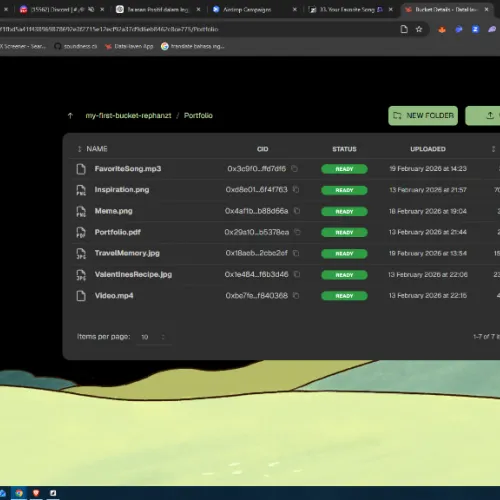Copy CID of Video.mp4

click(x=296, y=296)
